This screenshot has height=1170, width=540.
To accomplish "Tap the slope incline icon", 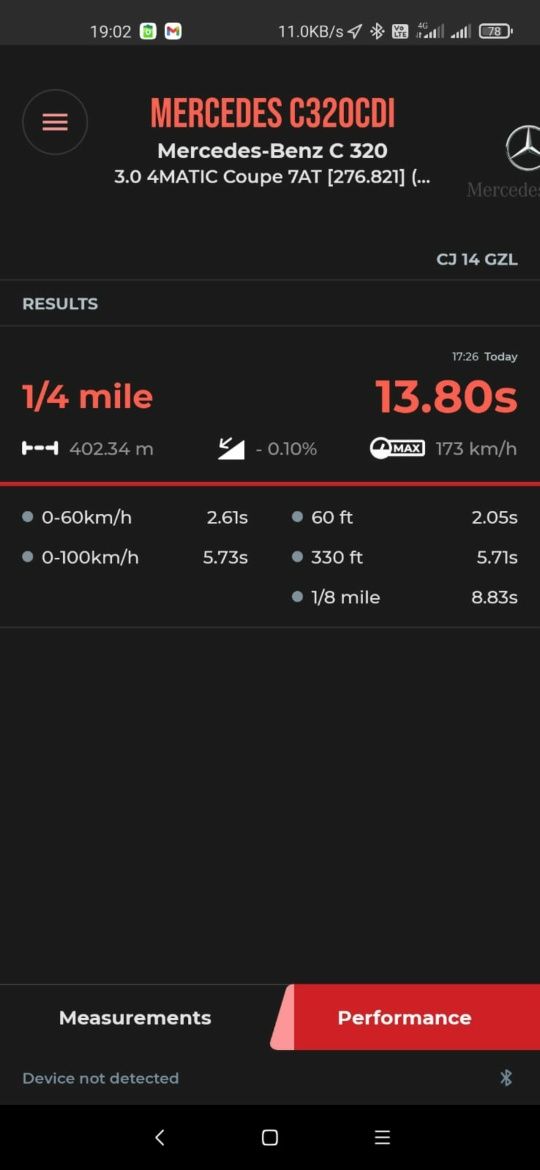I will click(x=231, y=448).
